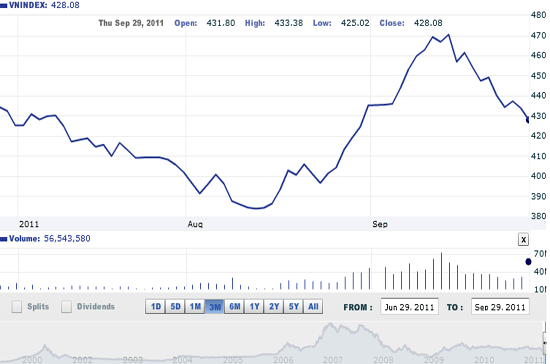550x364 pixels.
Task: Select the 5D time range
Action: point(175,307)
